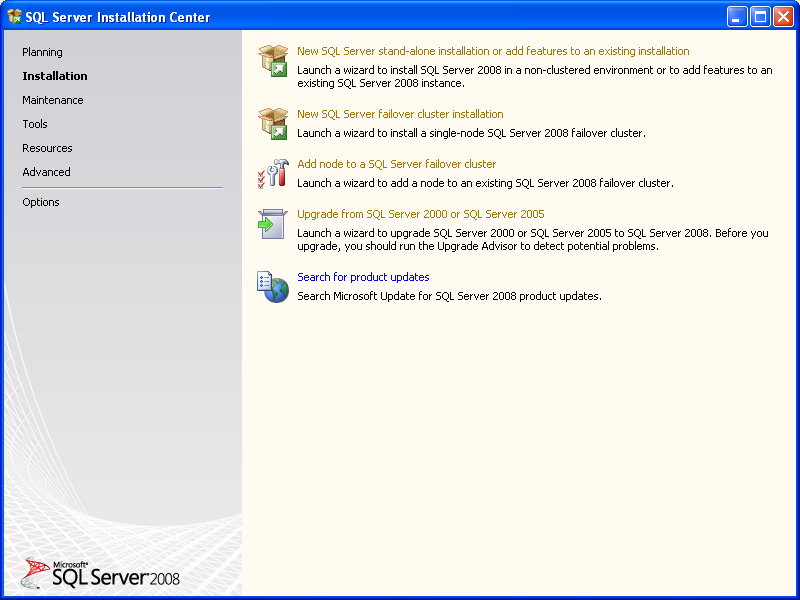
Task: Click text 'Launch a wizard to add a node to an existing SQL Server 2008 failover cluster.'
Action: pos(485,183)
